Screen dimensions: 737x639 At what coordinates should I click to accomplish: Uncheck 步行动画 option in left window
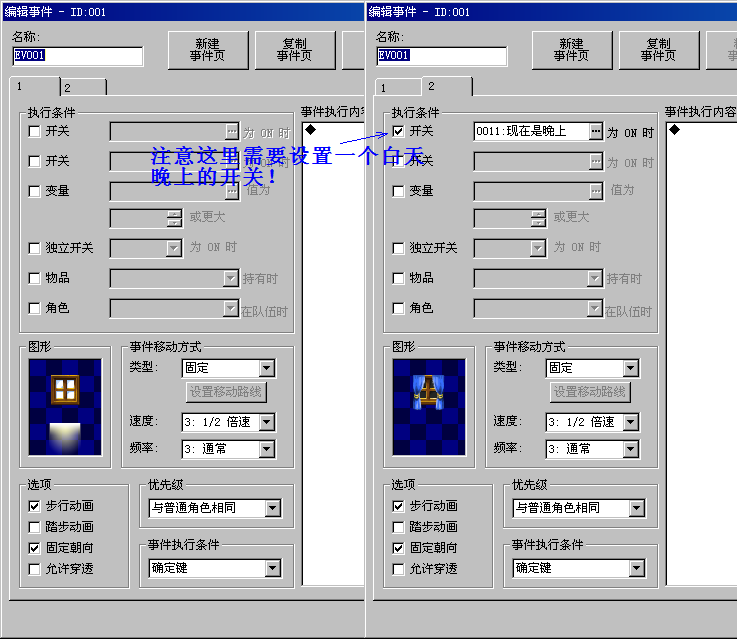pyautogui.click(x=34, y=506)
